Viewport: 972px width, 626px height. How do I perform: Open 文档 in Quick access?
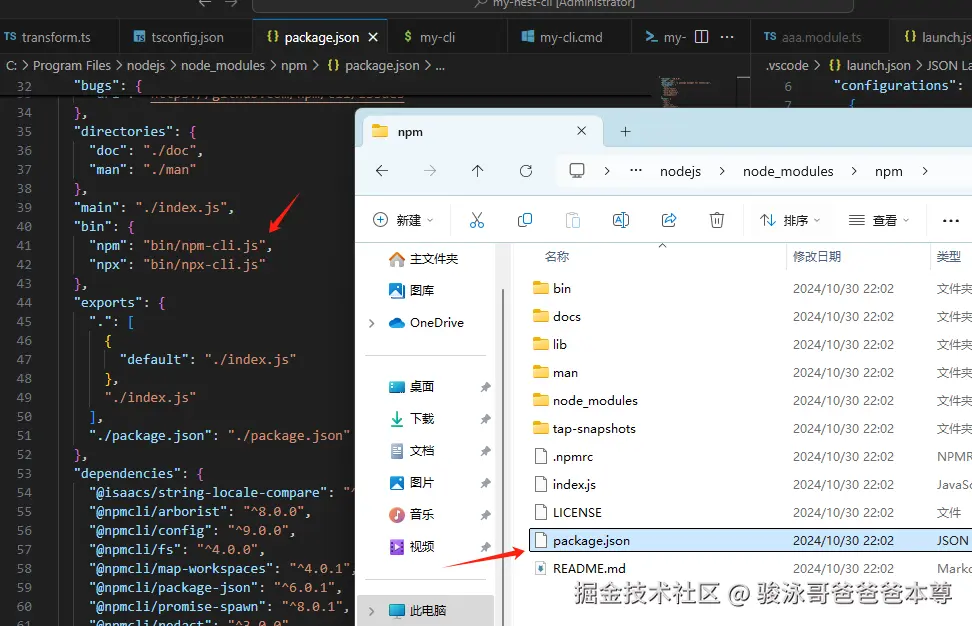pyautogui.click(x=411, y=451)
